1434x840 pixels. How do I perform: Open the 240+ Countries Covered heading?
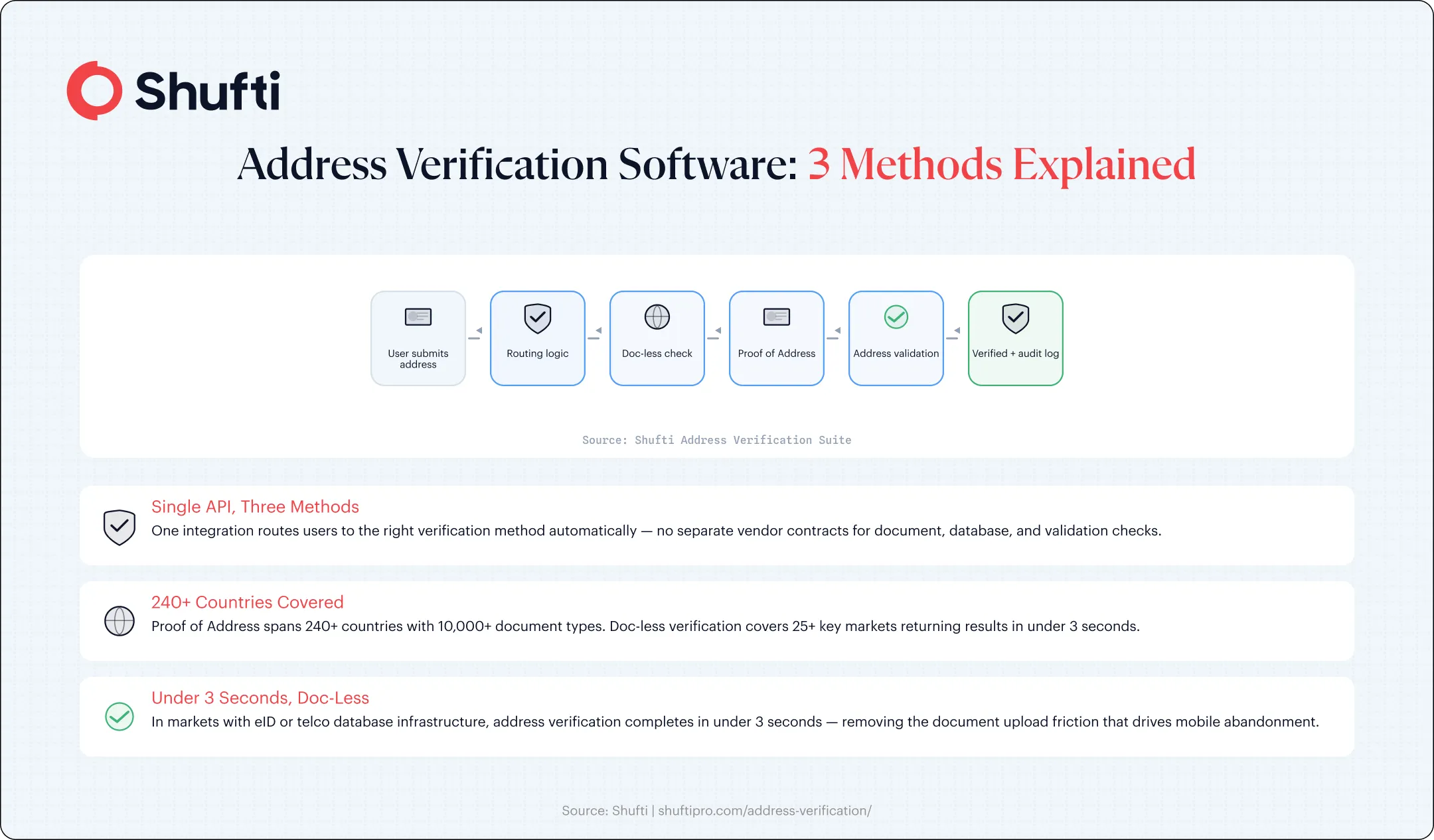[248, 602]
